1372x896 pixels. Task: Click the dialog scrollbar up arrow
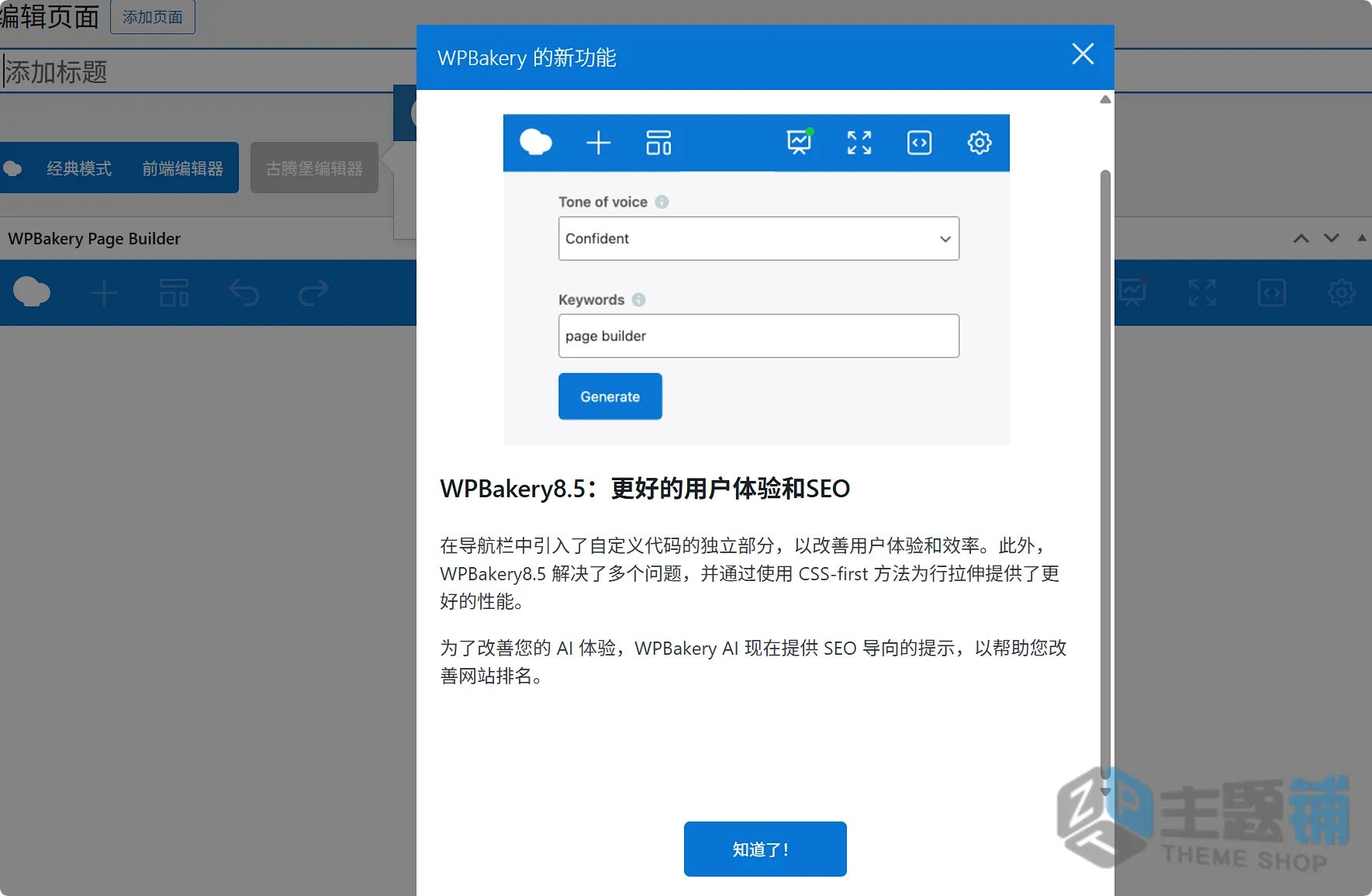click(x=1106, y=99)
